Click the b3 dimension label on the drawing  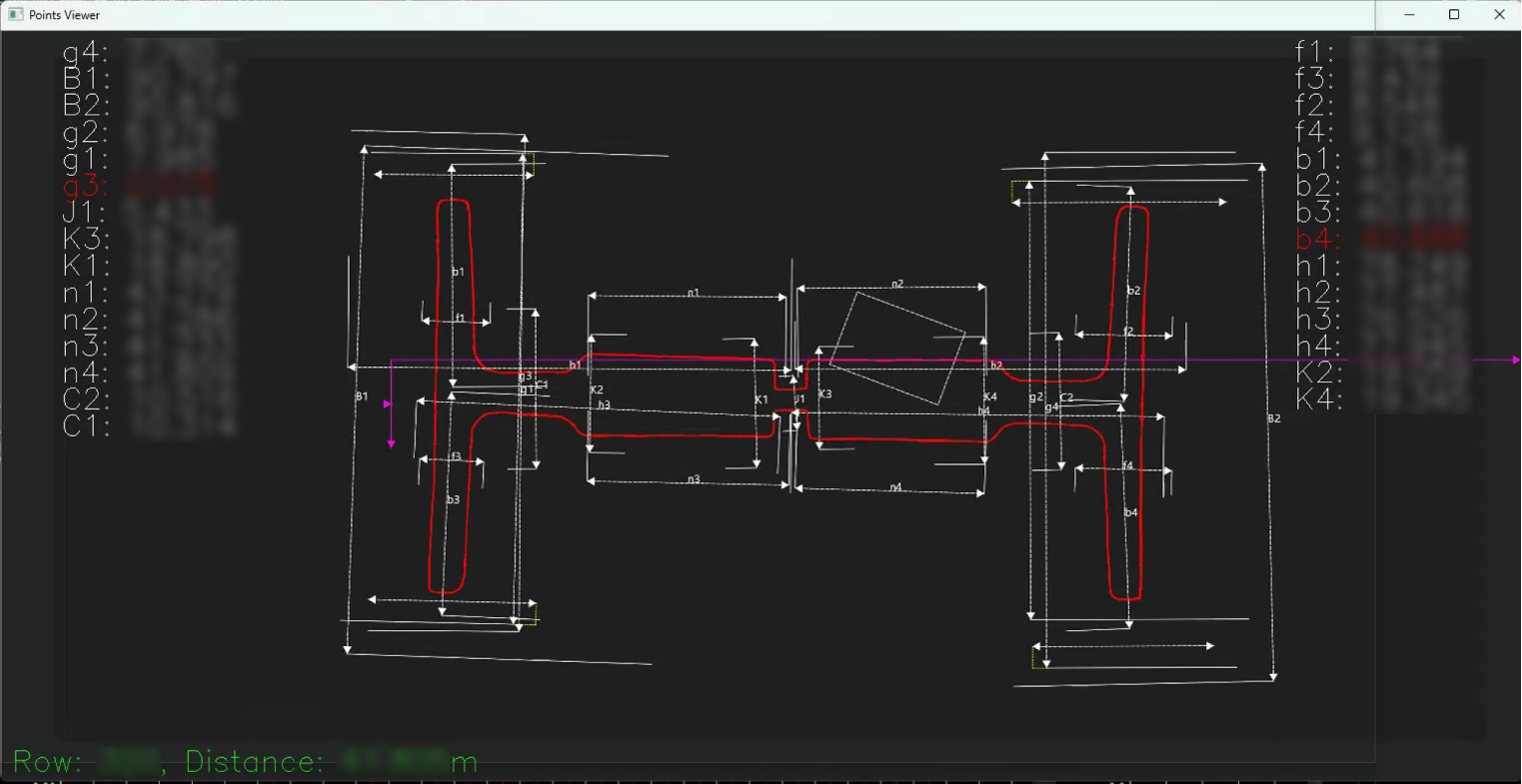pyautogui.click(x=454, y=500)
